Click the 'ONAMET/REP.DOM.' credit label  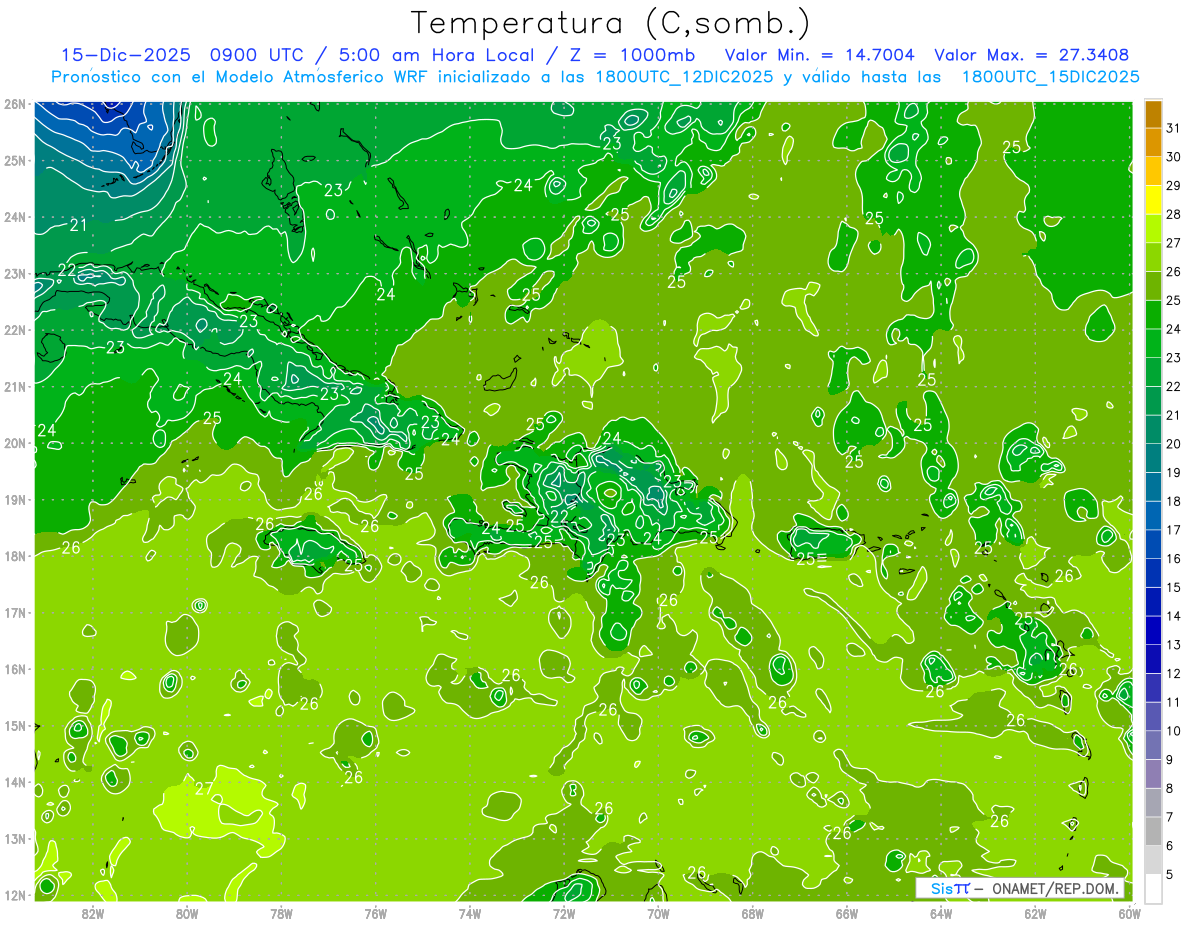pos(1054,889)
